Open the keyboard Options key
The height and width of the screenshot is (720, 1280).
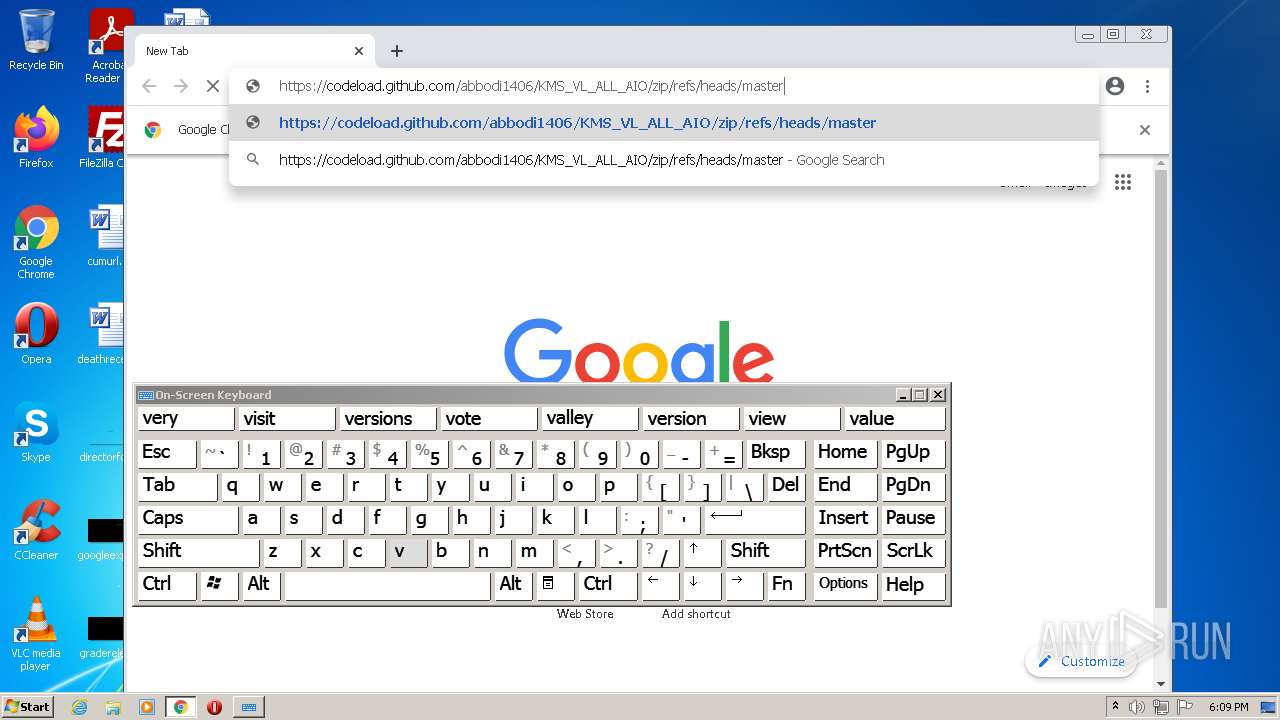845,585
